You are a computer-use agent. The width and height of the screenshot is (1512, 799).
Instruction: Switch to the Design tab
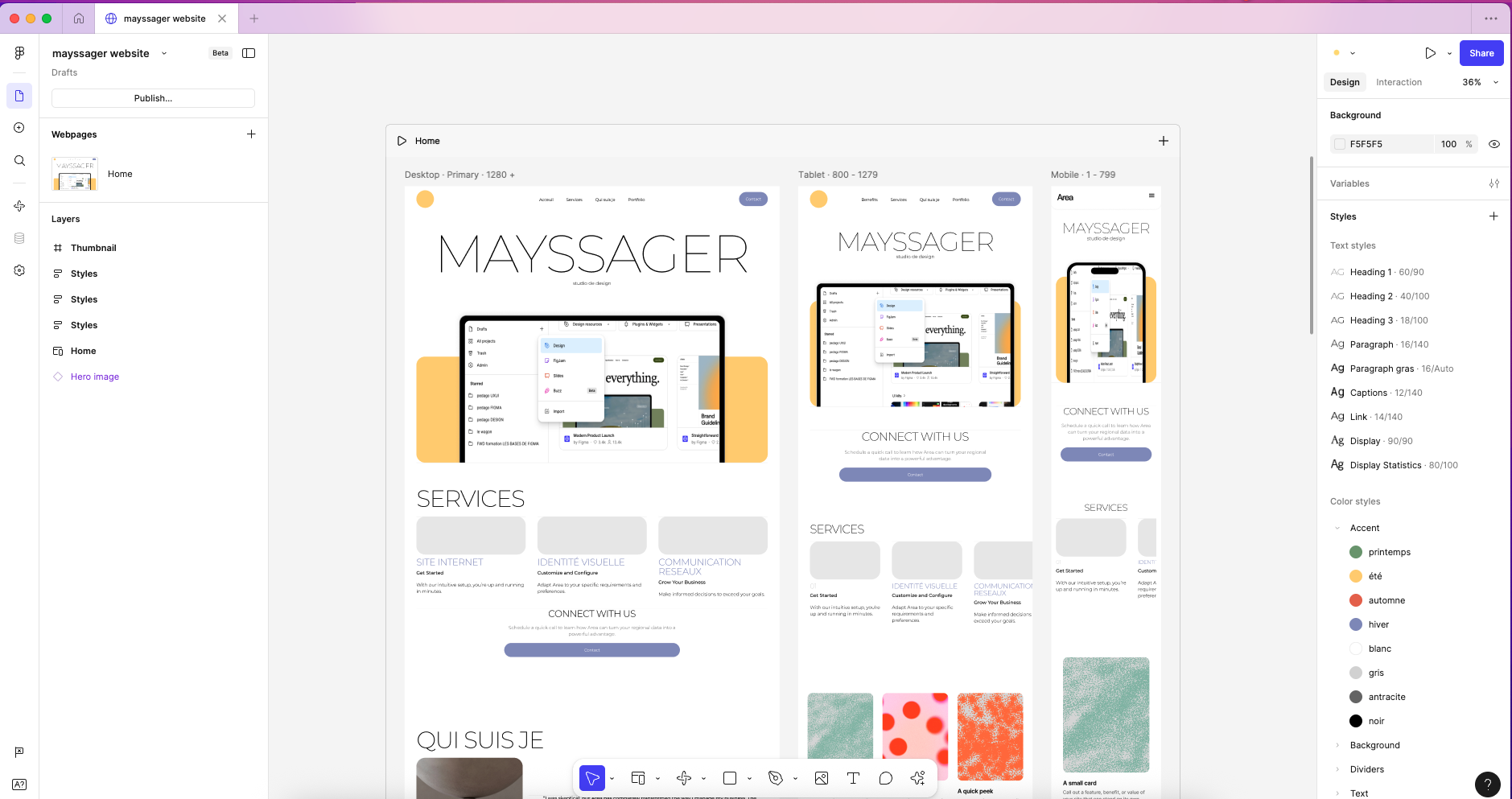[x=1345, y=82]
